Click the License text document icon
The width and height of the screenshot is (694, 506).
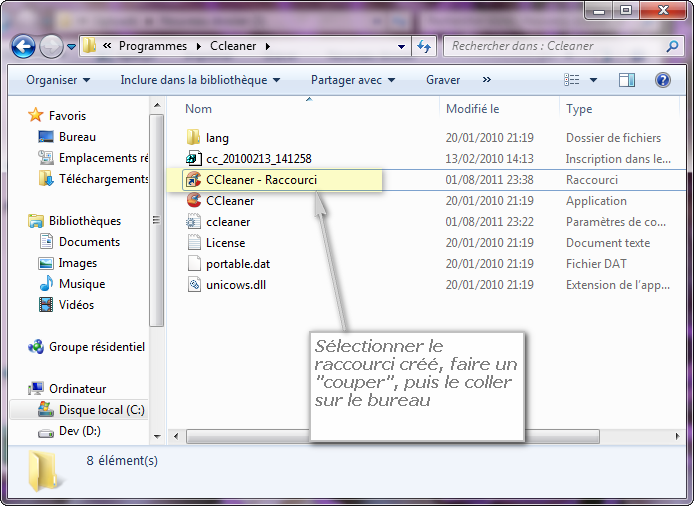(194, 242)
